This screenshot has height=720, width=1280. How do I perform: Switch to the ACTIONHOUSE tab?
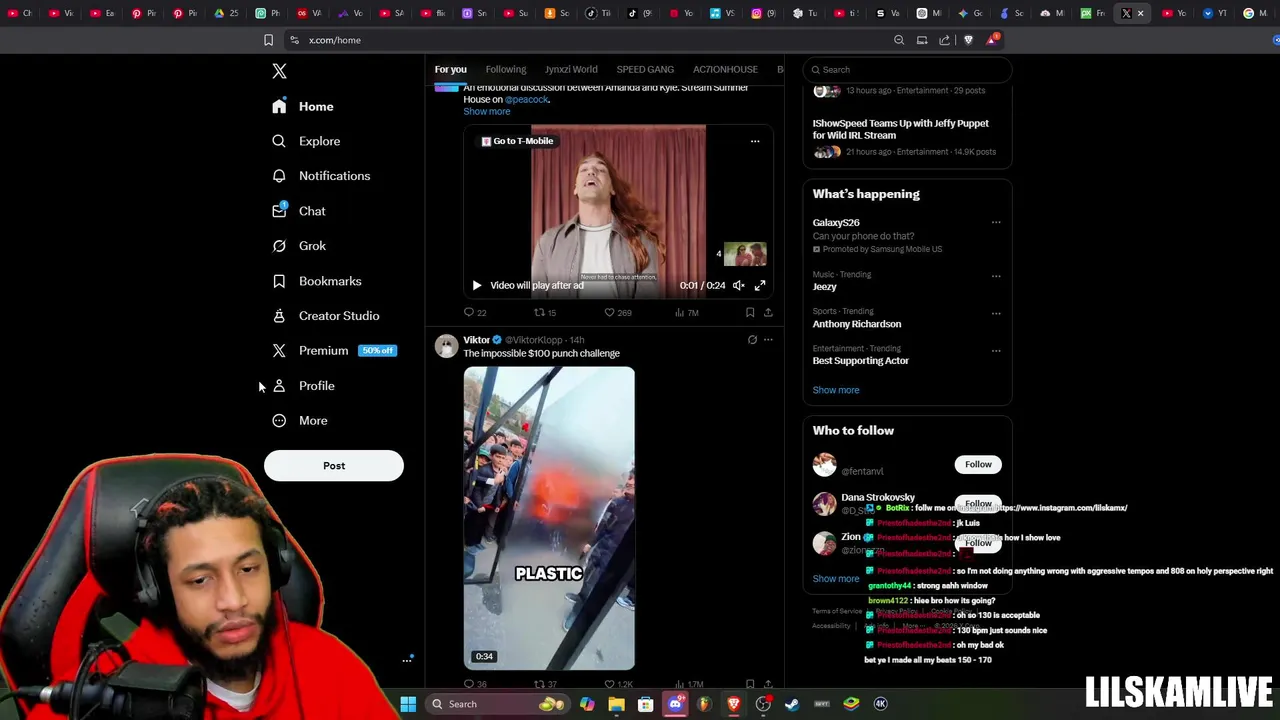[x=725, y=69]
